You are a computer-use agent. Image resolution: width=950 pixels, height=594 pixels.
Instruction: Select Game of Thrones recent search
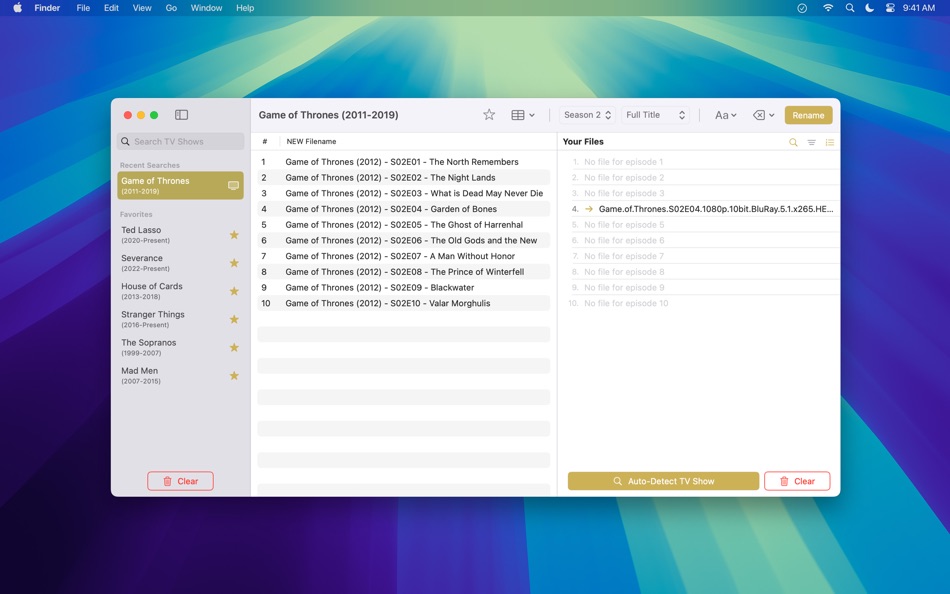(181, 185)
